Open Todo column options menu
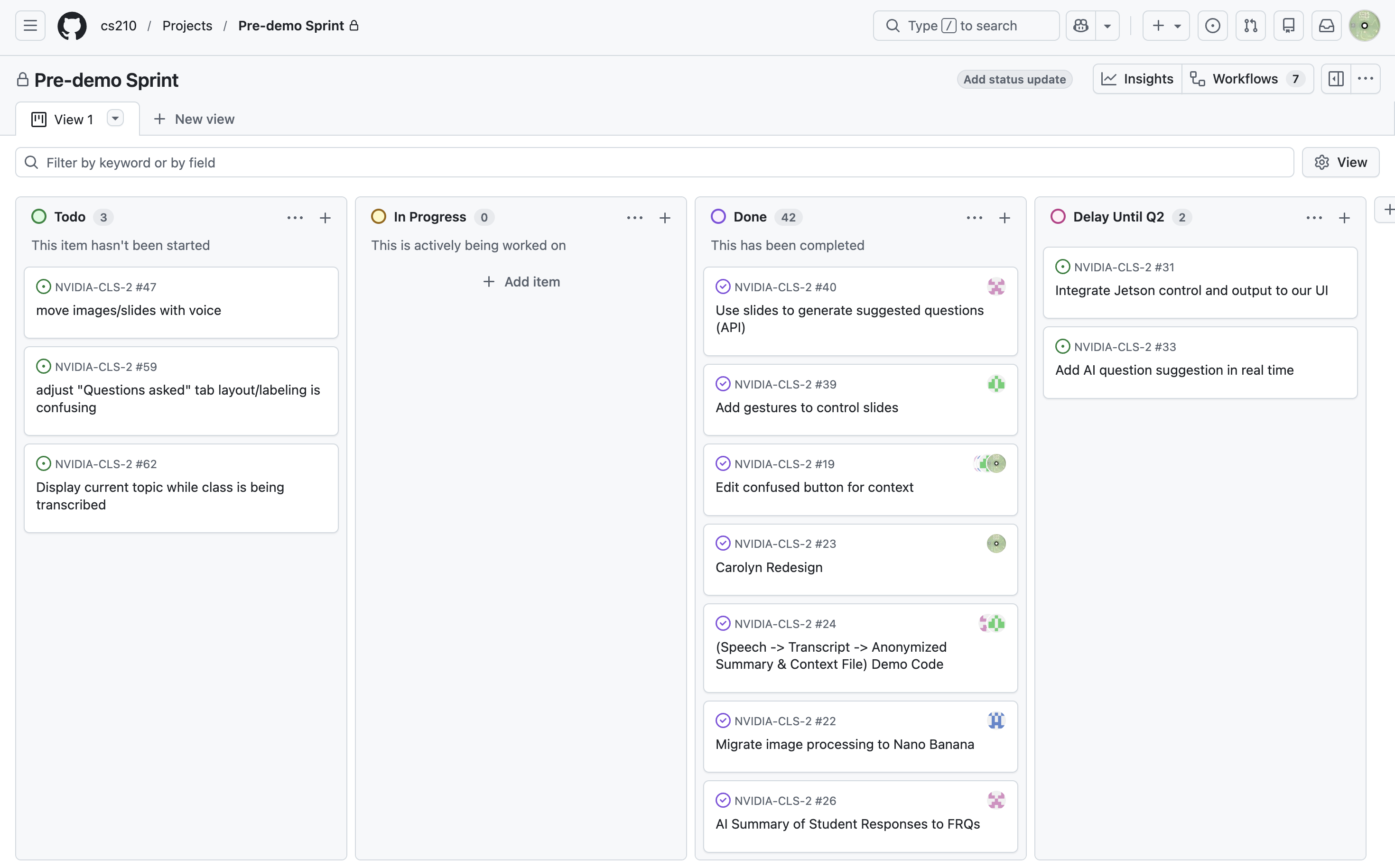This screenshot has width=1395, height=868. tap(295, 218)
